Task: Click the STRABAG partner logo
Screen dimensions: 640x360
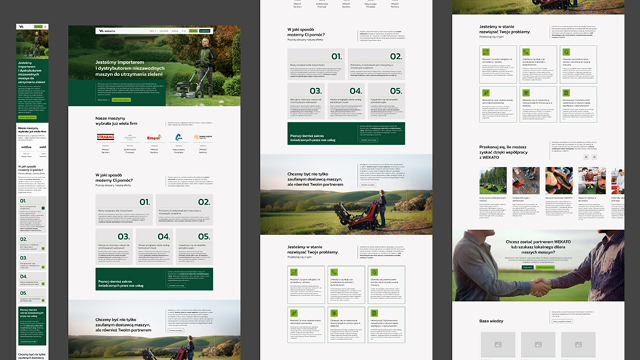Action: click(105, 137)
